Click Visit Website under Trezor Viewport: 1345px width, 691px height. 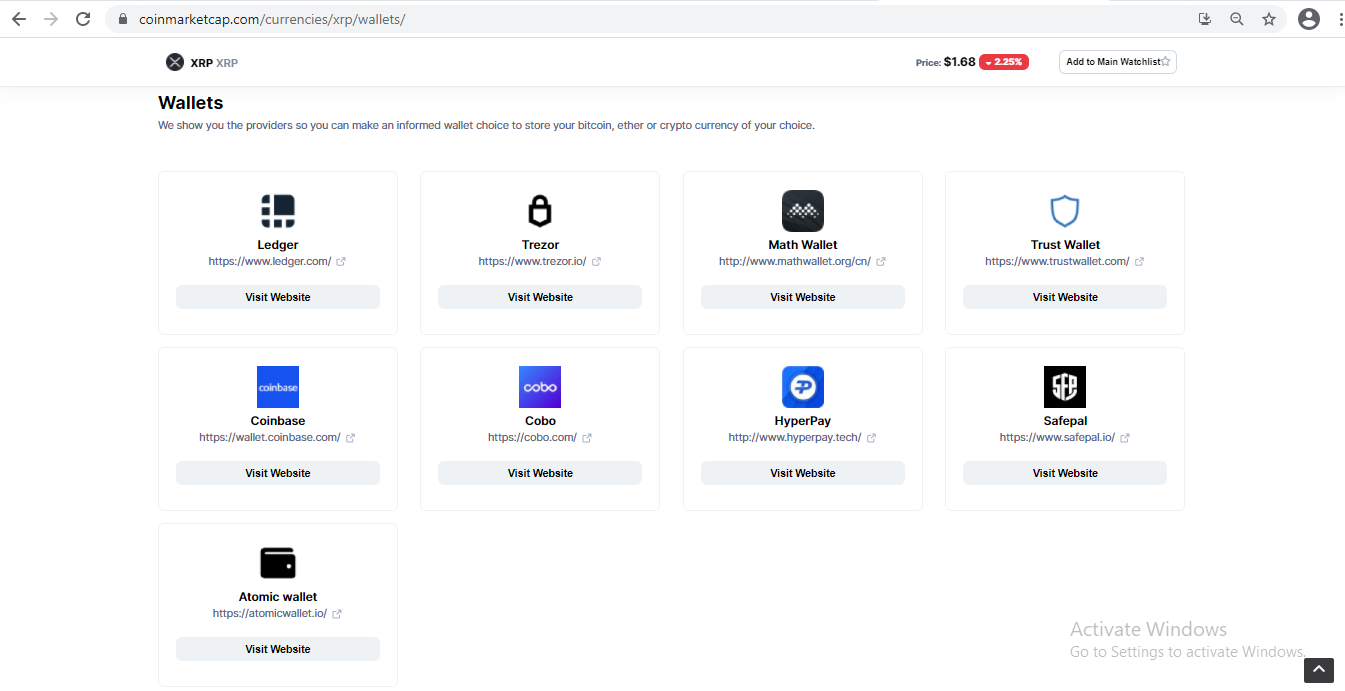click(x=540, y=297)
